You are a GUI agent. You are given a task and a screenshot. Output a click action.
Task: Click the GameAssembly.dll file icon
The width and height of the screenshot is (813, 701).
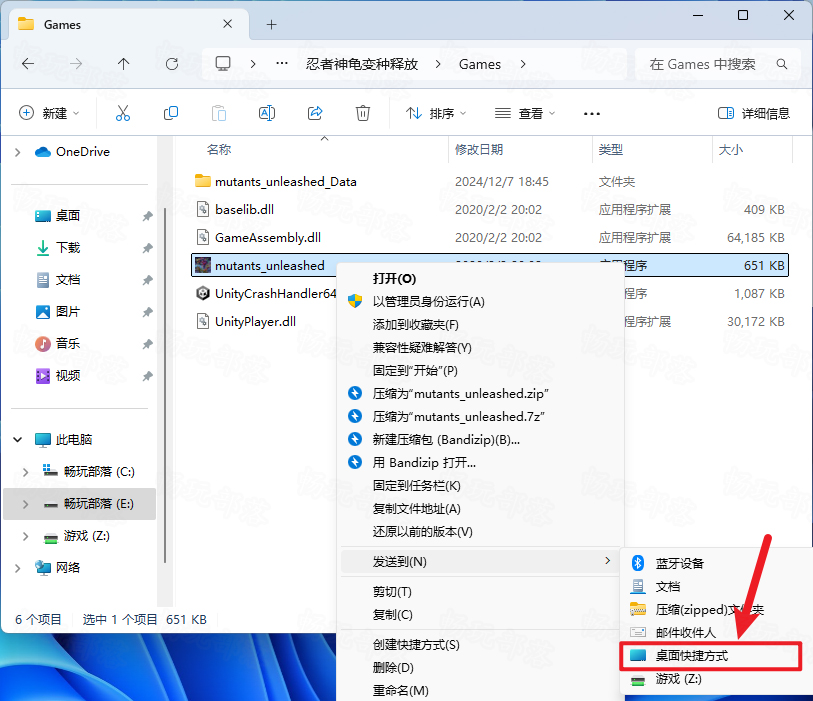click(203, 237)
